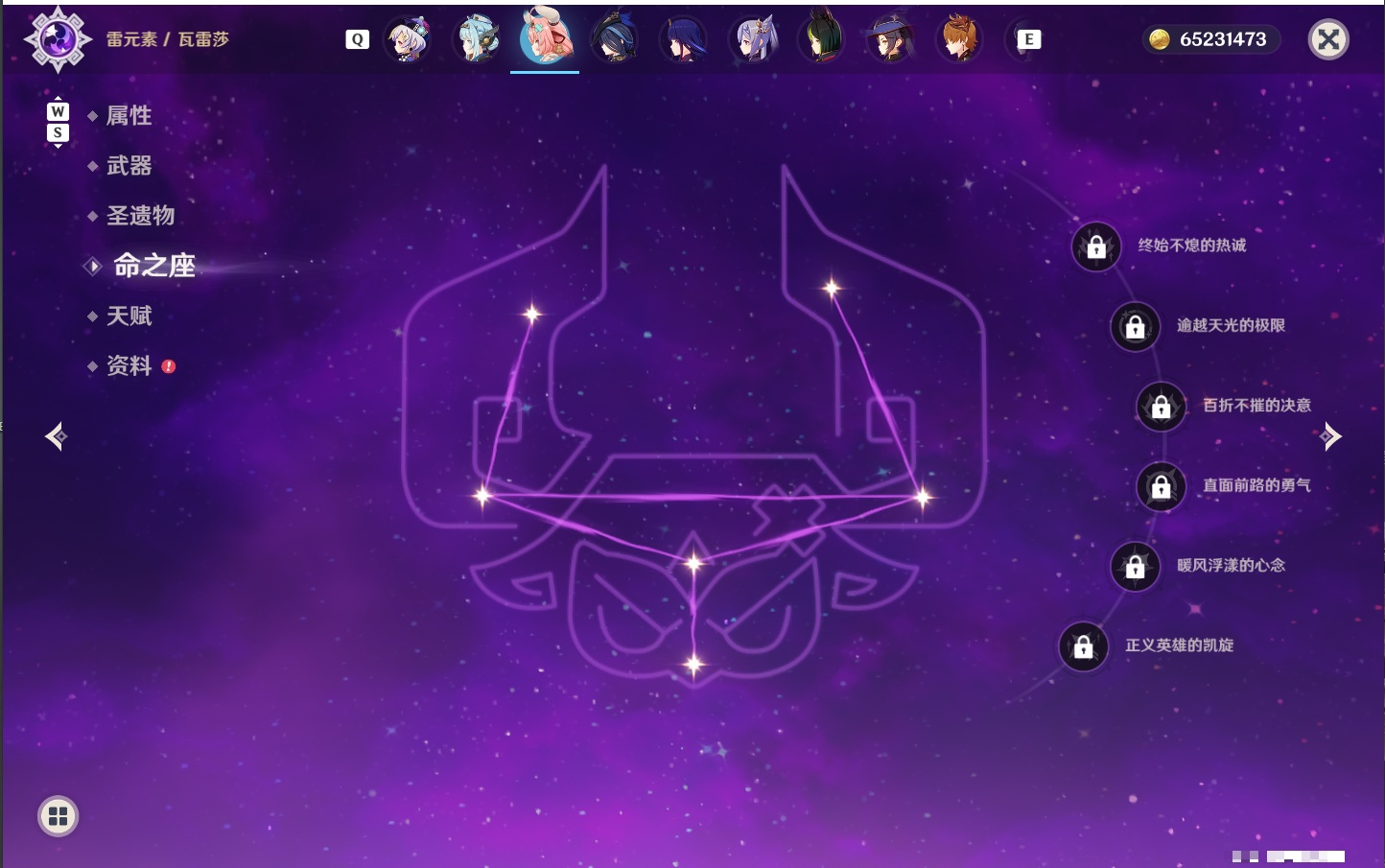1385x868 pixels.
Task: Open the grid menu button at bottom-left
Action: tap(58, 816)
